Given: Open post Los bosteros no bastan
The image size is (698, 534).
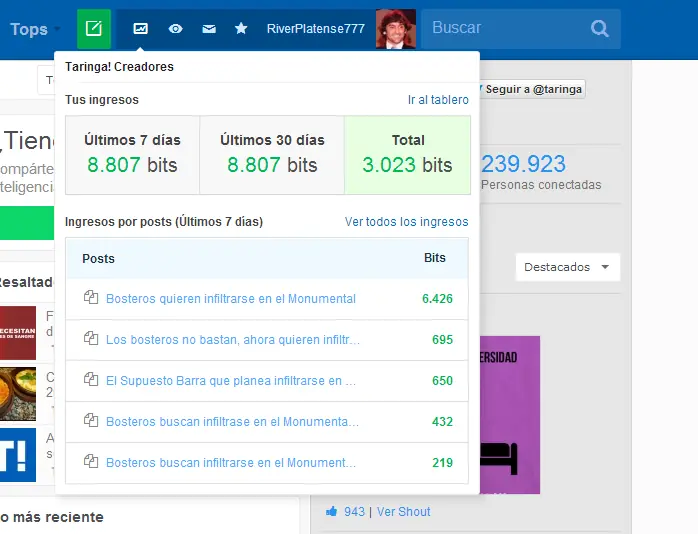Looking at the screenshot, I should (x=233, y=340).
